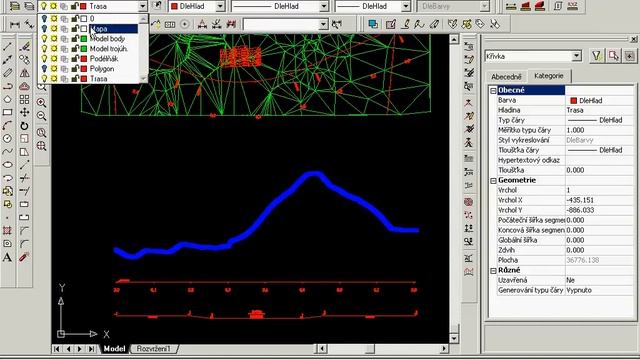Click the layer list scroll down arrow
Viewport: 640px width, 360px height.
(x=143, y=78)
